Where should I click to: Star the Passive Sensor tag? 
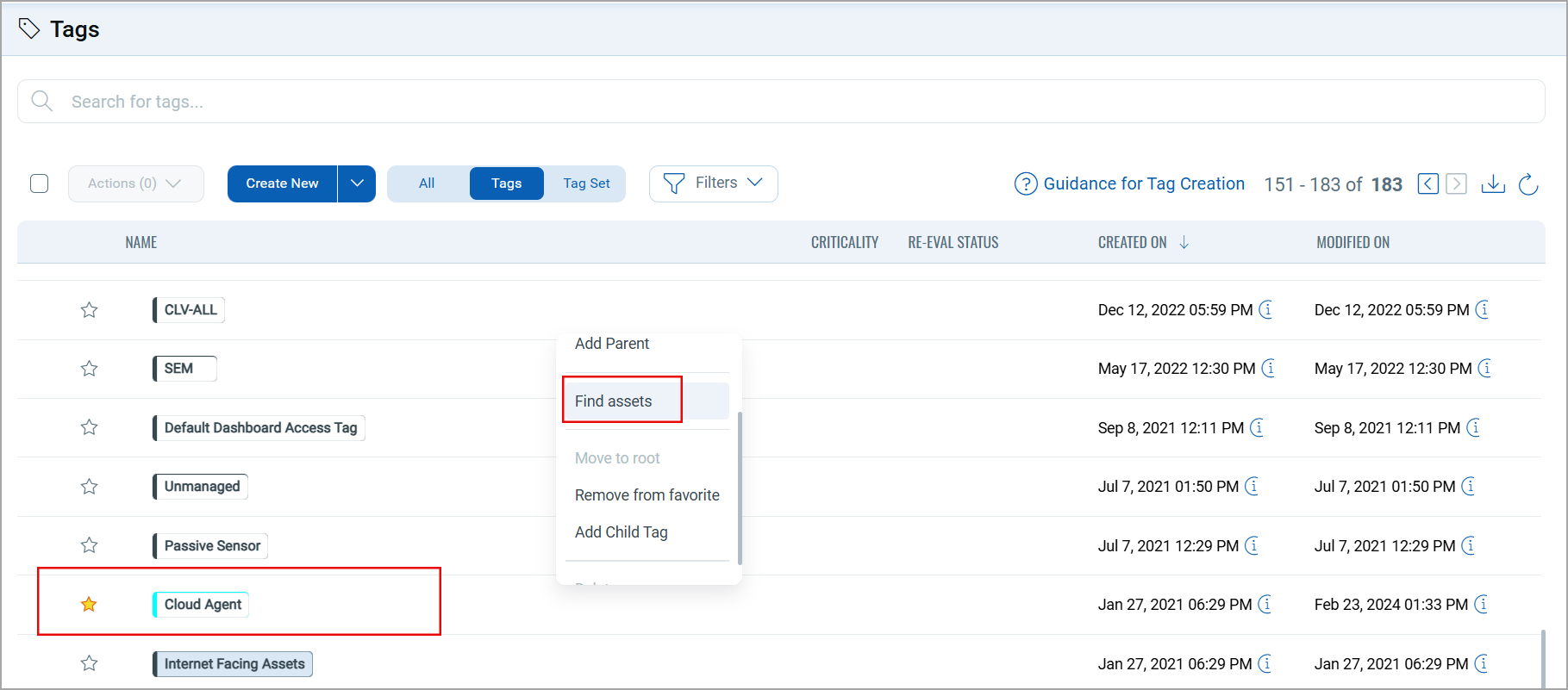pyautogui.click(x=89, y=545)
